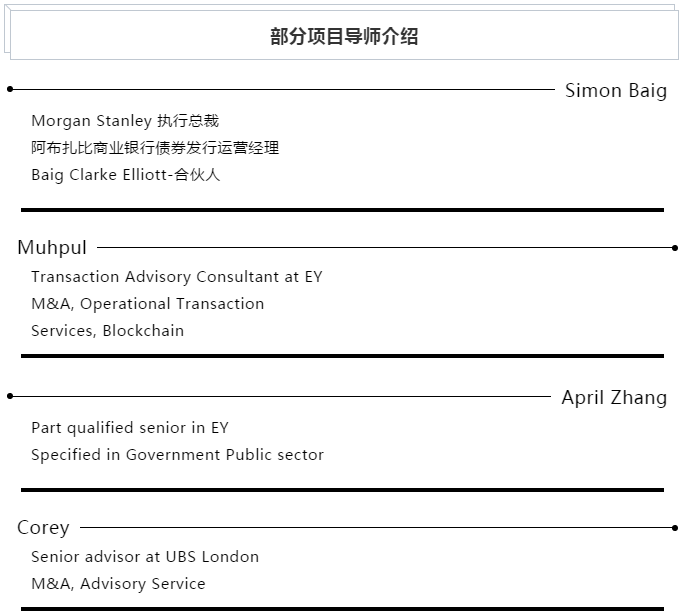The height and width of the screenshot is (613, 694).
Task: Click the dot left of Simon Baig's line
Action: point(10,89)
